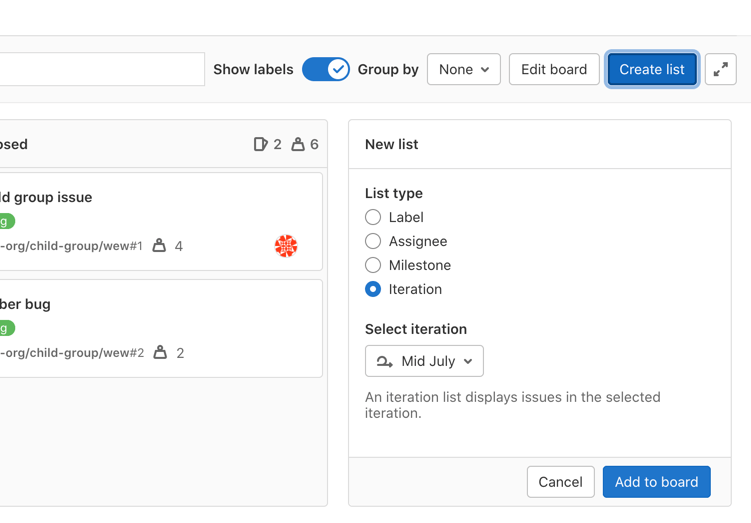Click weight icon on issue wew#2

[160, 353]
